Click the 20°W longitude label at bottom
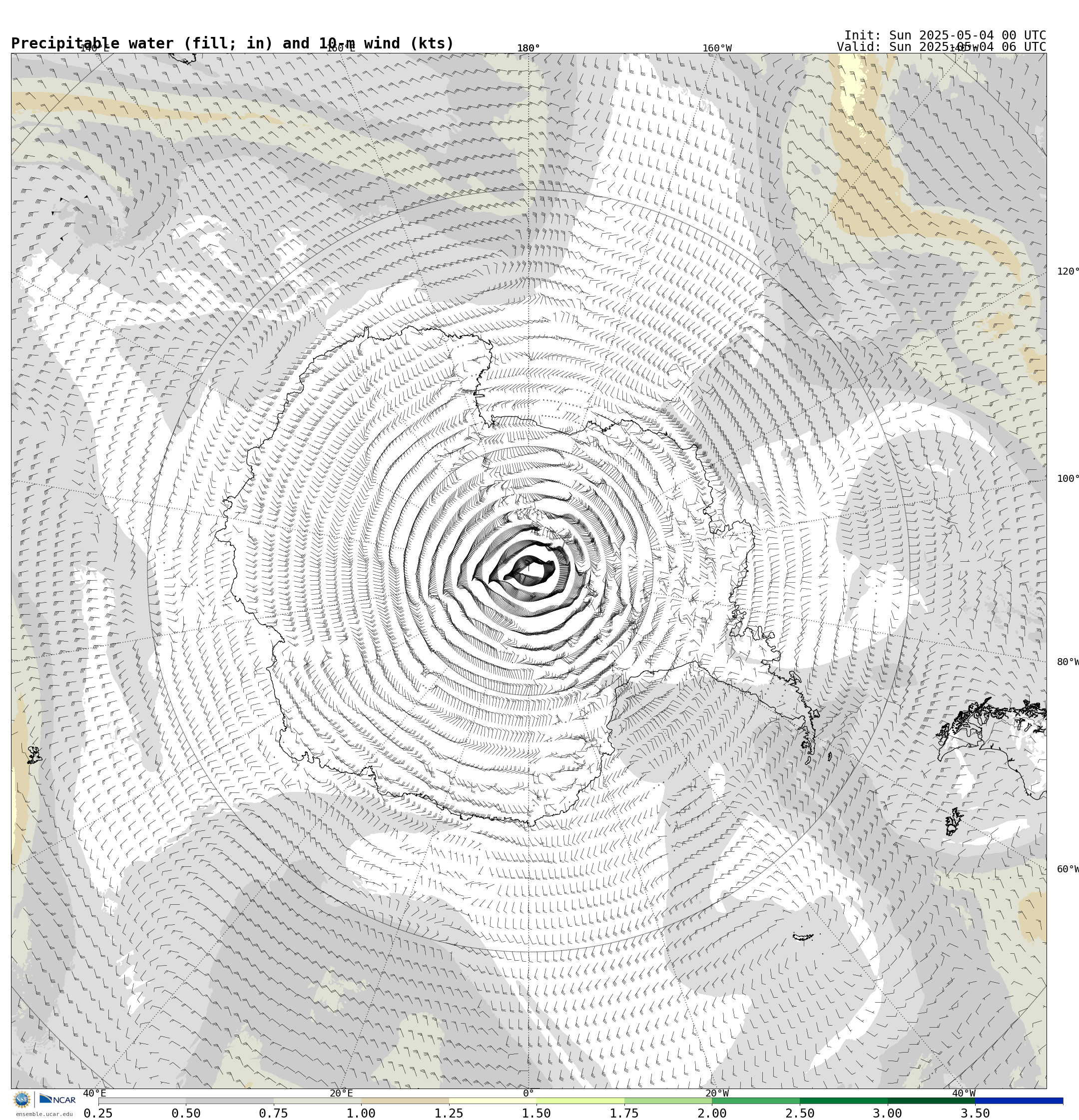 coord(717,1094)
